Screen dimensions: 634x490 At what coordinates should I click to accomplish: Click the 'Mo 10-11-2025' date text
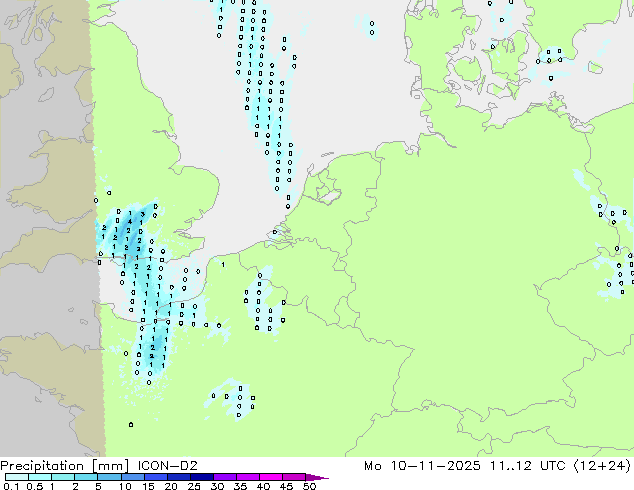[422, 466]
